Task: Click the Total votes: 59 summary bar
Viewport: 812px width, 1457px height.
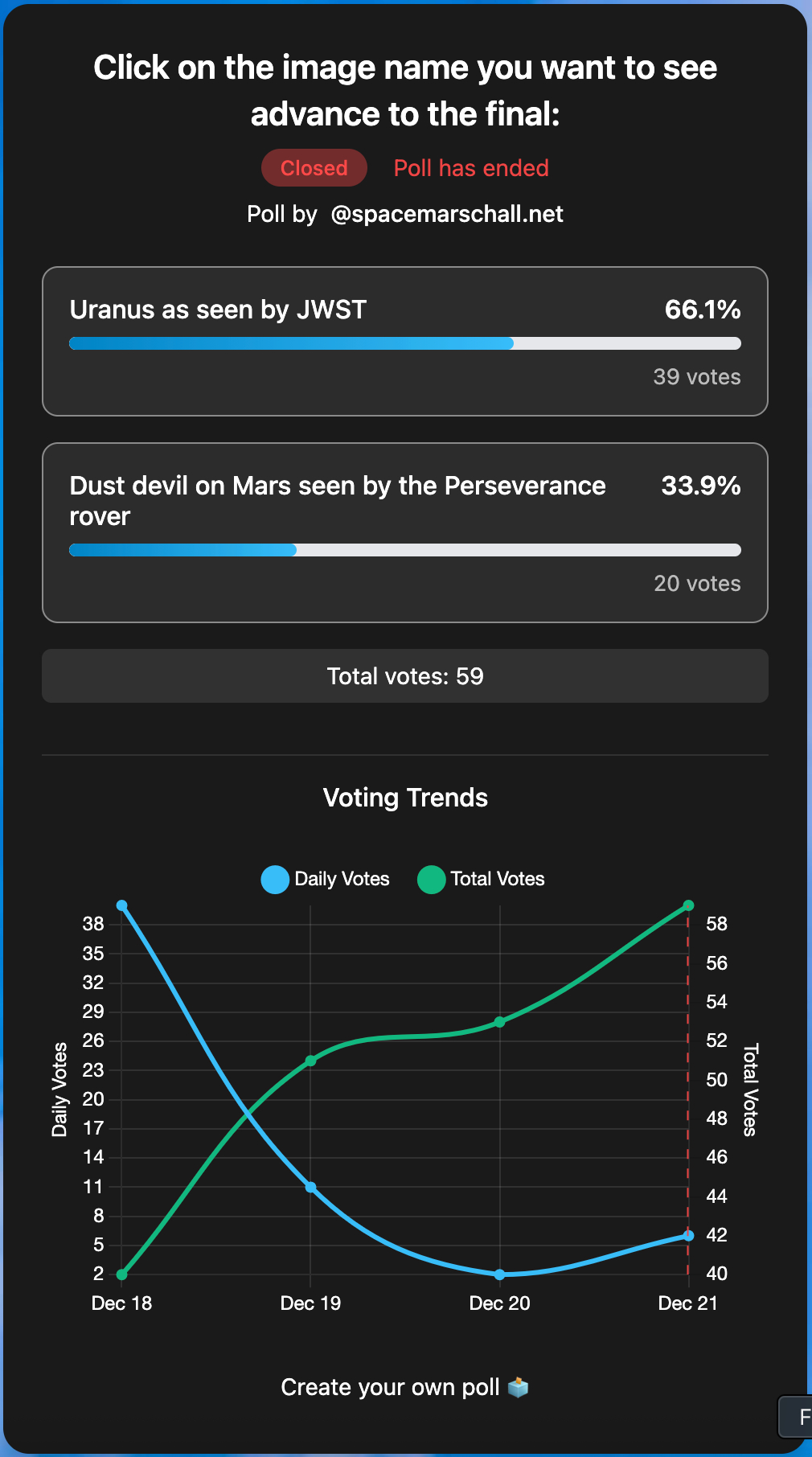Action: point(405,676)
